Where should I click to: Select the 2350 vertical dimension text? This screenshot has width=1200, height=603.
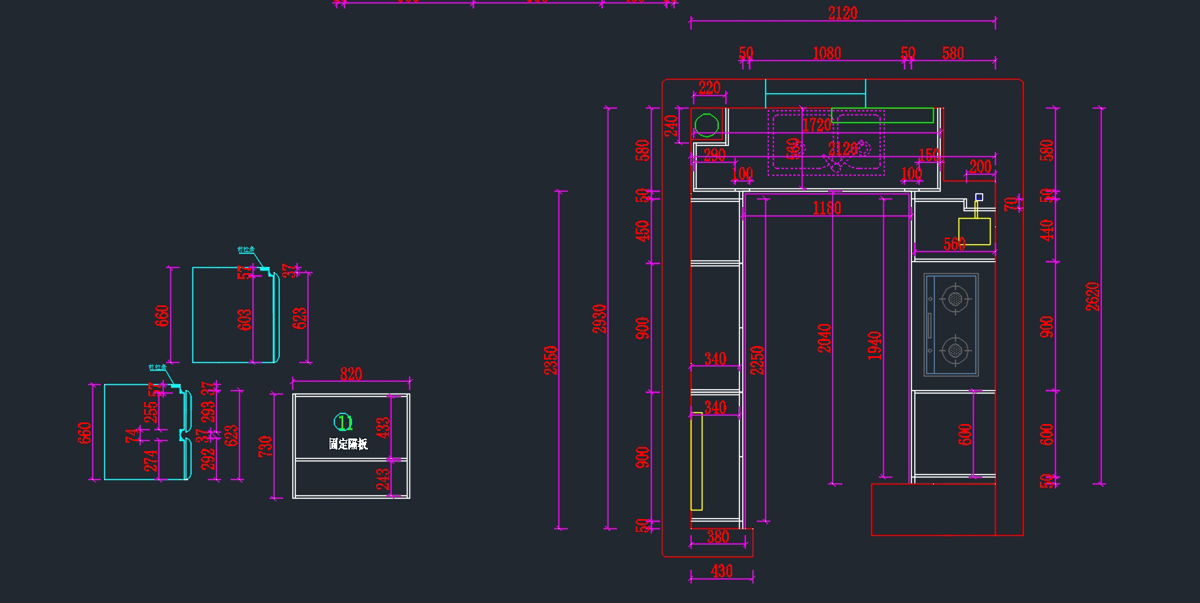(551, 360)
